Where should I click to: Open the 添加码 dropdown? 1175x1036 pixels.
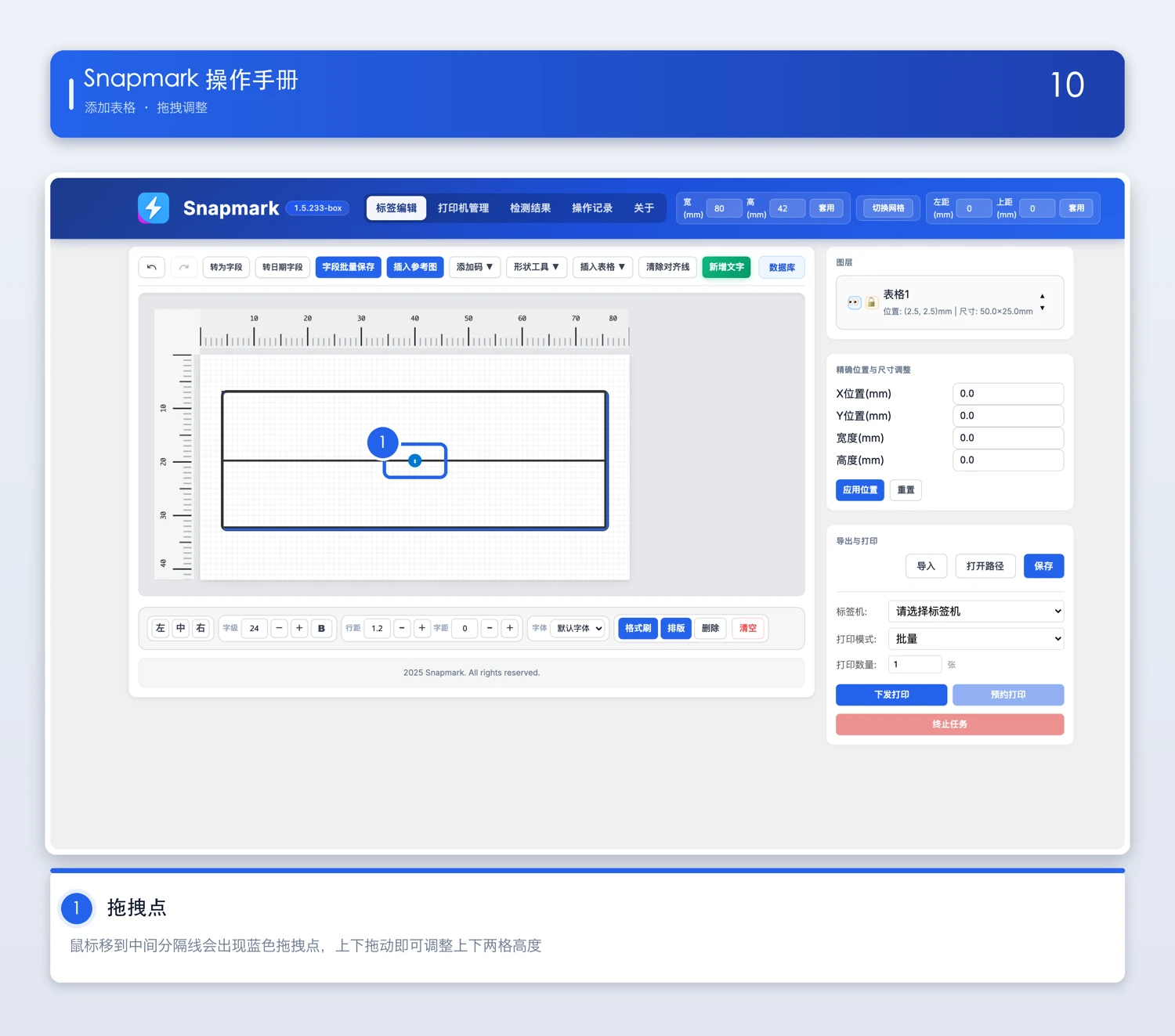pos(475,267)
